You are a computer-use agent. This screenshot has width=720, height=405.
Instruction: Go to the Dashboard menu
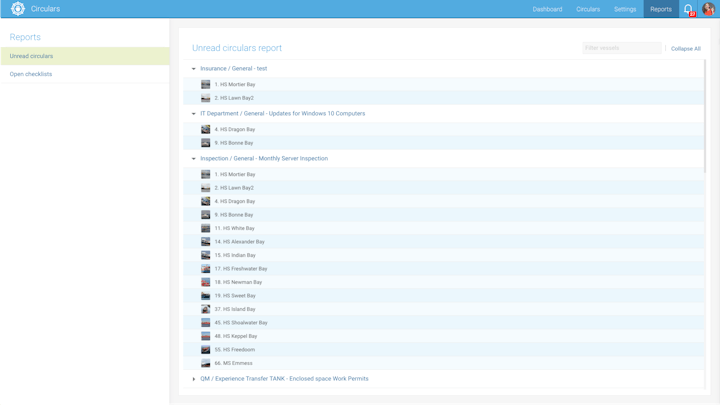(x=547, y=9)
